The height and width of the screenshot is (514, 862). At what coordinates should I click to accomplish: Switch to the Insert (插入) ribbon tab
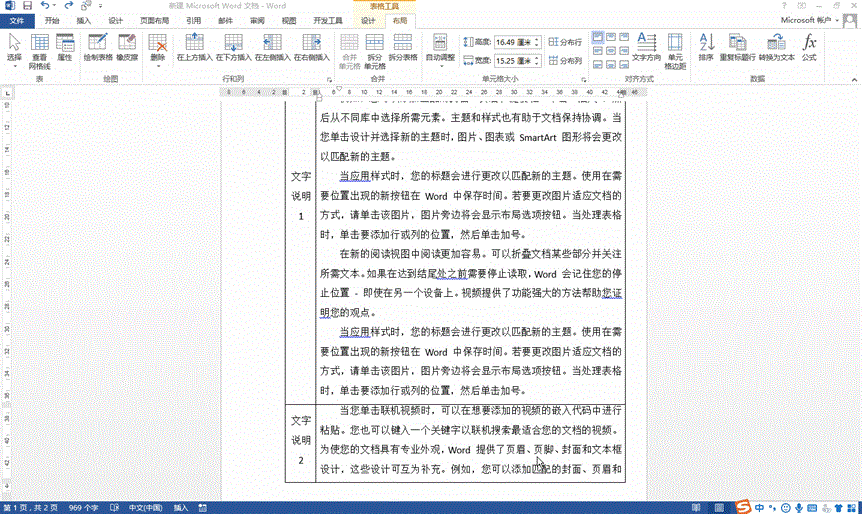(x=84, y=20)
